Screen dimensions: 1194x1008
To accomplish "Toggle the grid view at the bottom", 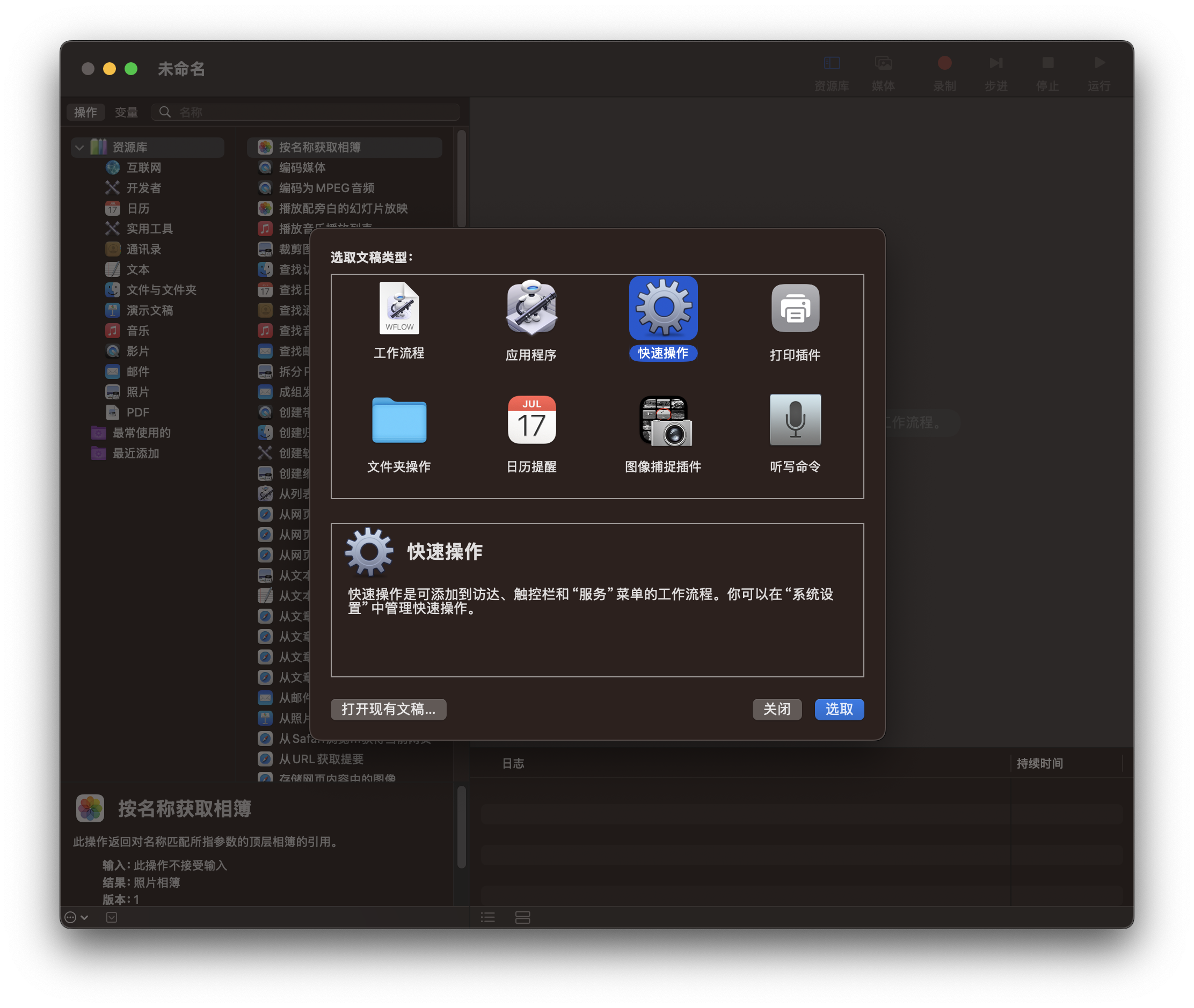I will pyautogui.click(x=522, y=917).
